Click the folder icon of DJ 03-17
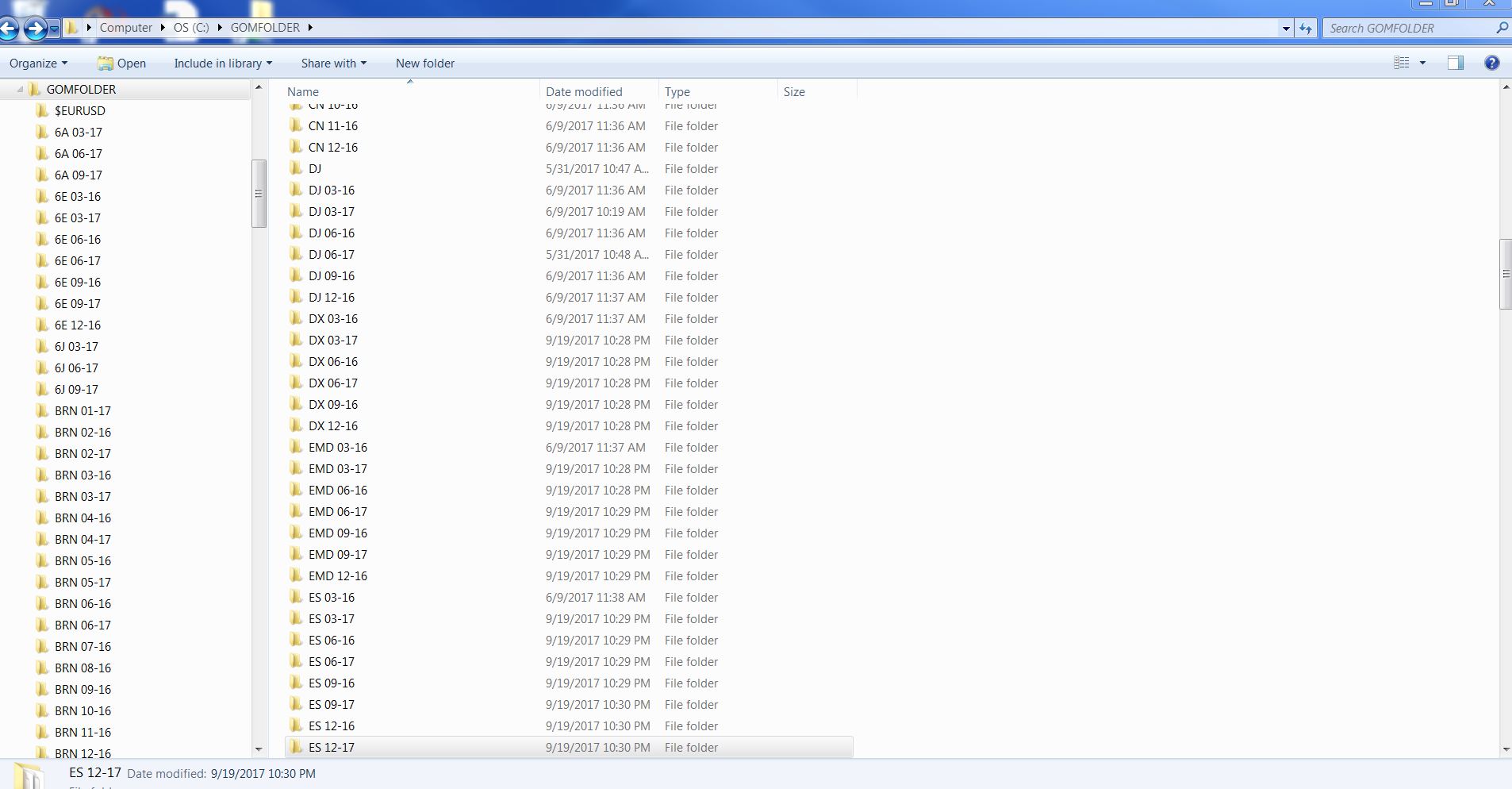This screenshot has width=1512, height=789. (x=295, y=211)
